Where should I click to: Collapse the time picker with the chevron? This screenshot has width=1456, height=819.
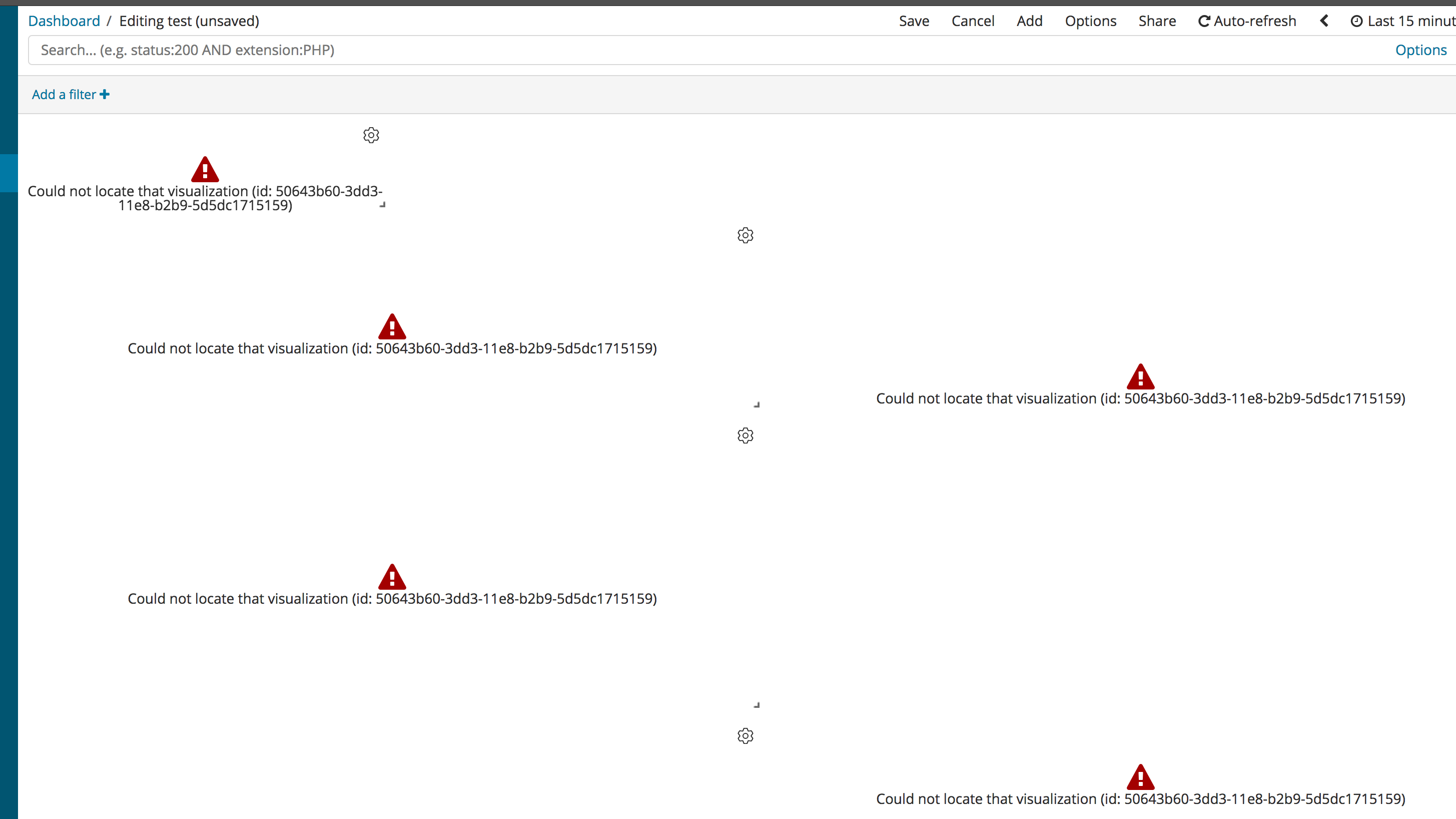[1324, 21]
